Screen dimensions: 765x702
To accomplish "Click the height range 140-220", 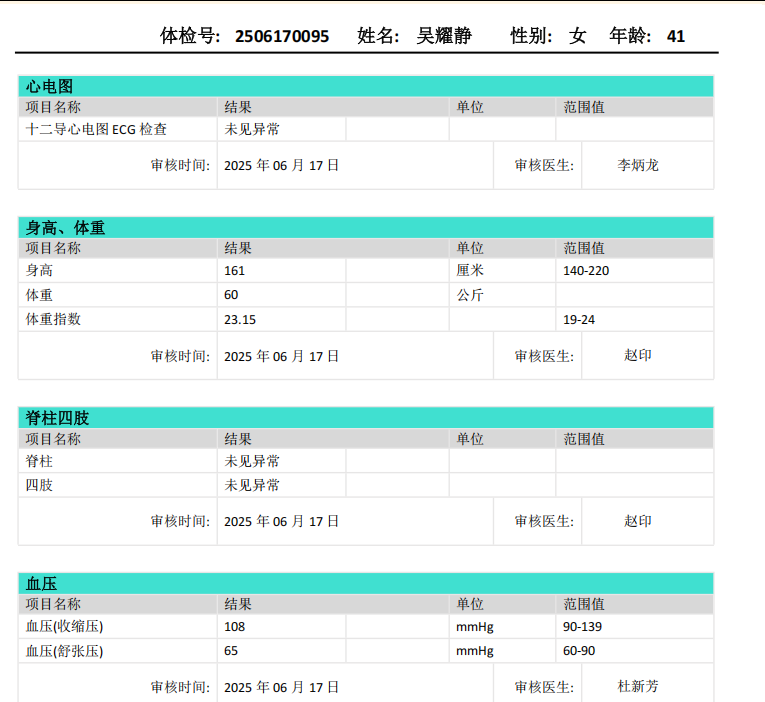I will coord(586,271).
